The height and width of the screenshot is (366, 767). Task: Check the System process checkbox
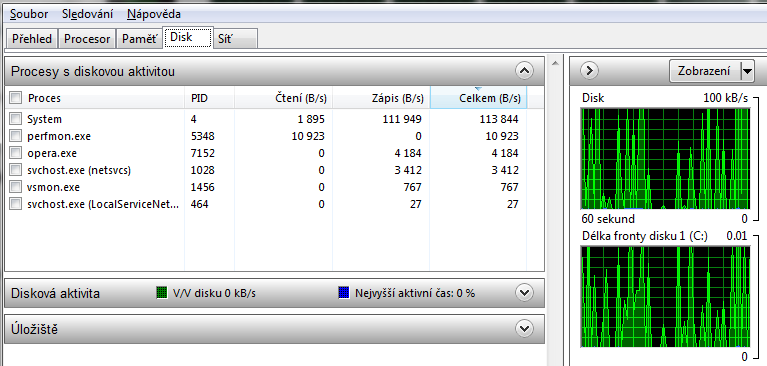click(16, 118)
